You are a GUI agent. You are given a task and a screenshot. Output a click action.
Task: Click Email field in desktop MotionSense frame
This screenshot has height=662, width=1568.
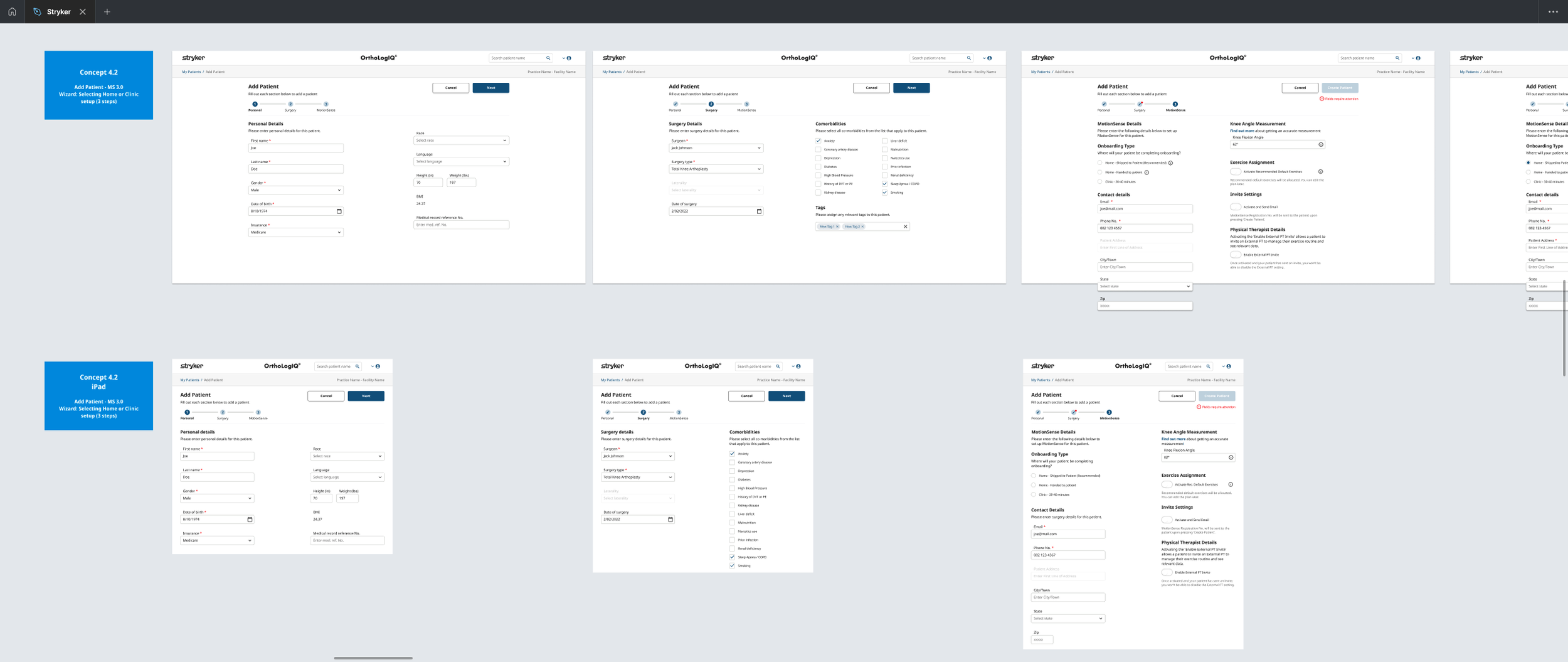(1145, 209)
